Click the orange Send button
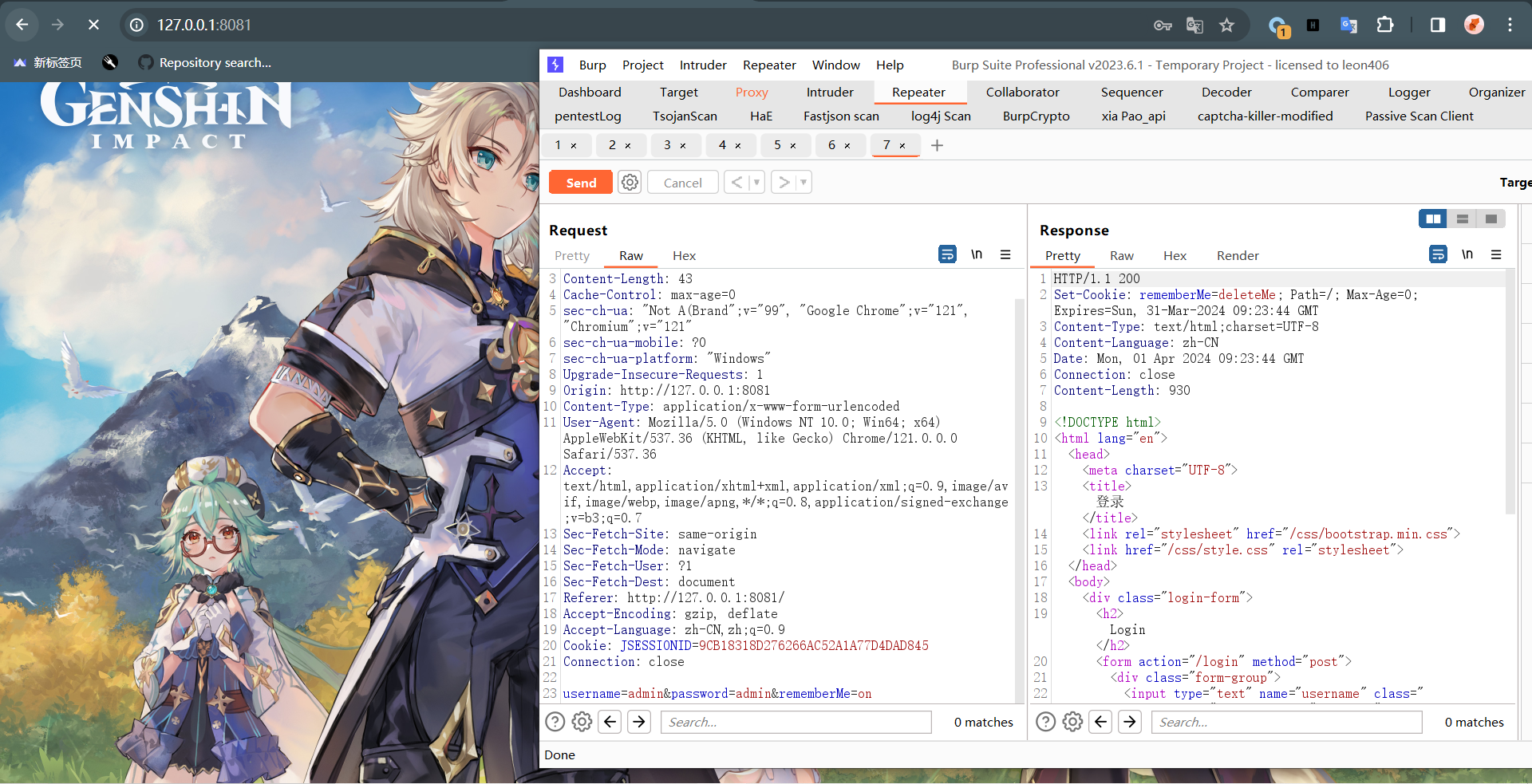1532x784 pixels. tap(581, 183)
